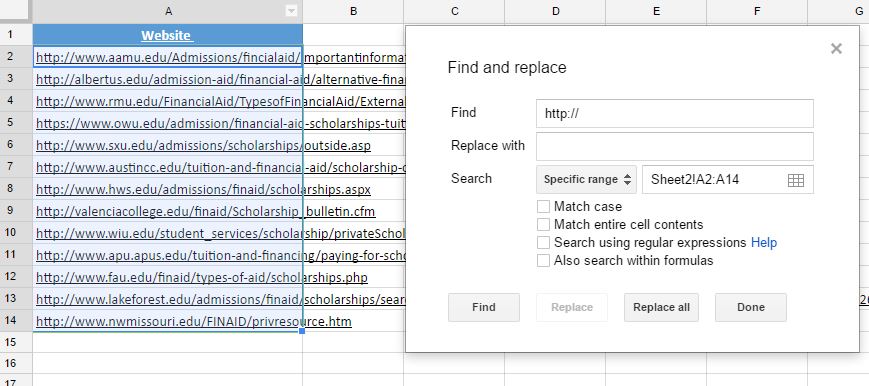Viewport: 869px width, 386px height.
Task: Select row 8 header
Action: click(x=16, y=189)
